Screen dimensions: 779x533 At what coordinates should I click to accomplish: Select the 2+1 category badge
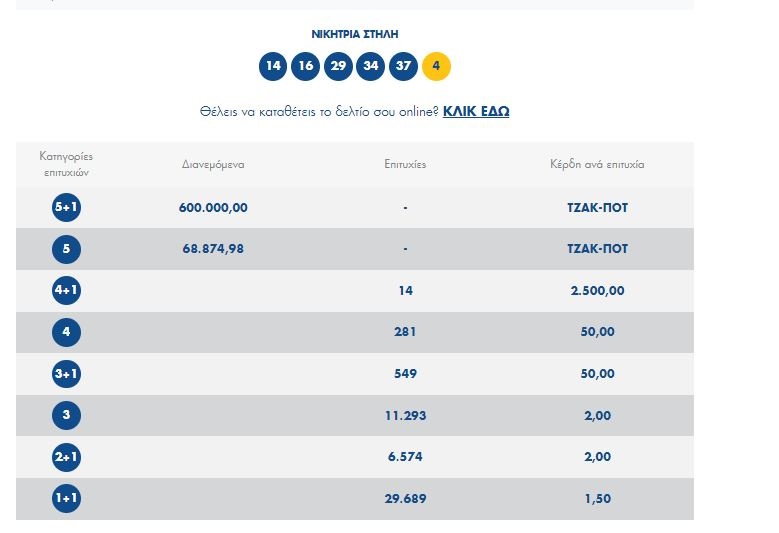(x=66, y=457)
